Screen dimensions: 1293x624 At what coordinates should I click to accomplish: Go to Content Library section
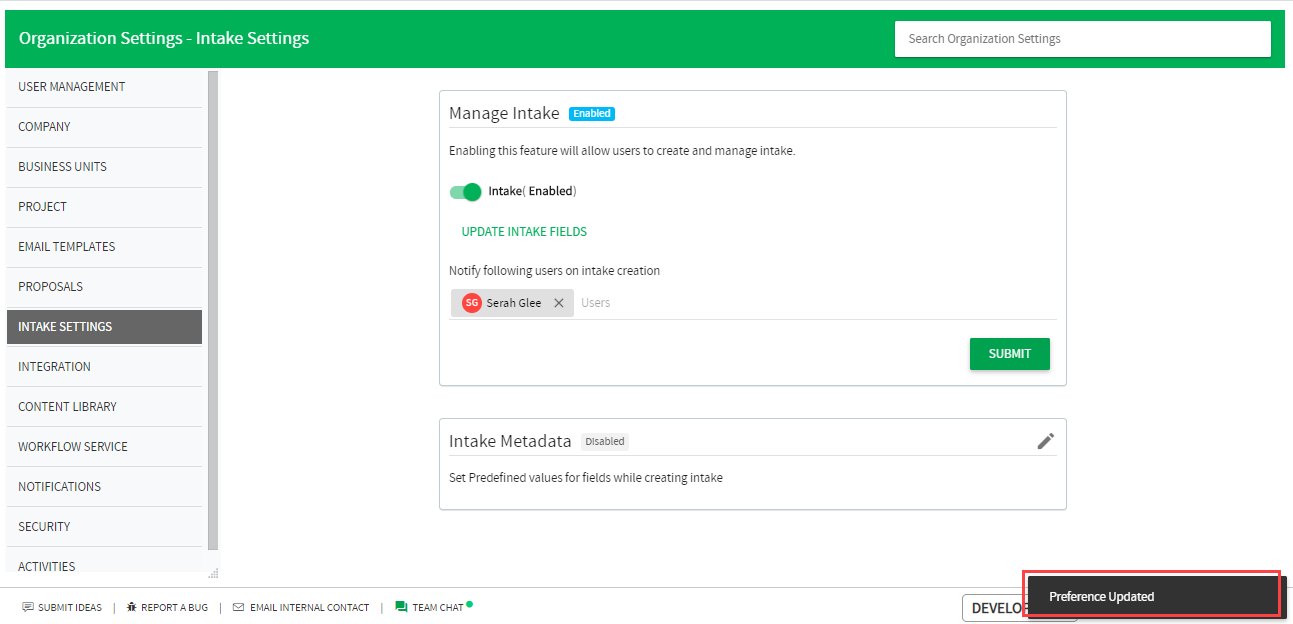pos(104,407)
